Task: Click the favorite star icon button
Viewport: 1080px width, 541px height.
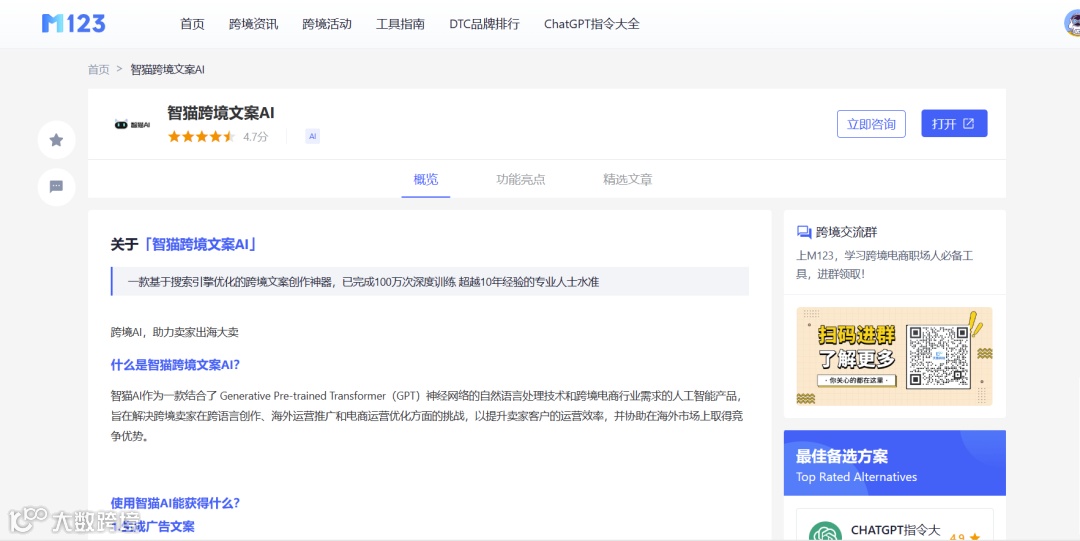Action: (x=56, y=140)
